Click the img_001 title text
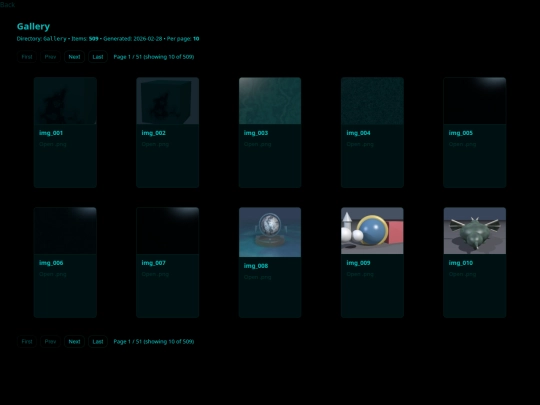The height and width of the screenshot is (405, 540). click(x=51, y=133)
